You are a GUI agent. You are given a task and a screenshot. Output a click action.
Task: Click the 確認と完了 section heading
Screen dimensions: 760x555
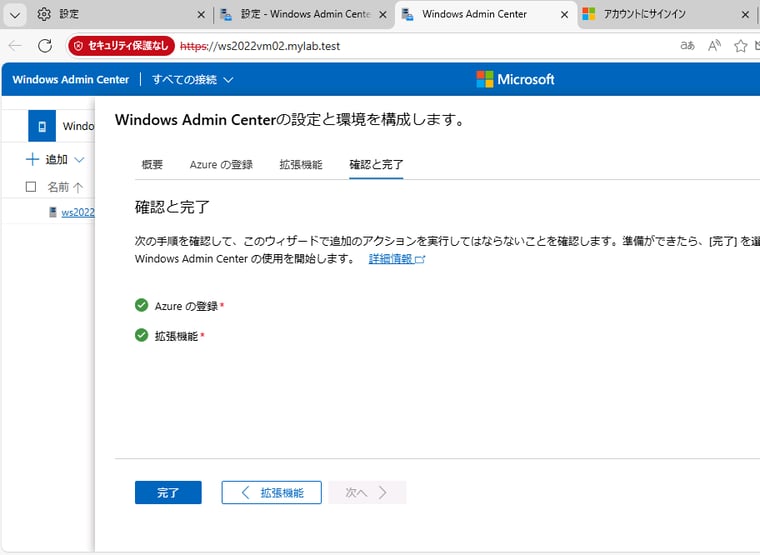click(x=172, y=207)
